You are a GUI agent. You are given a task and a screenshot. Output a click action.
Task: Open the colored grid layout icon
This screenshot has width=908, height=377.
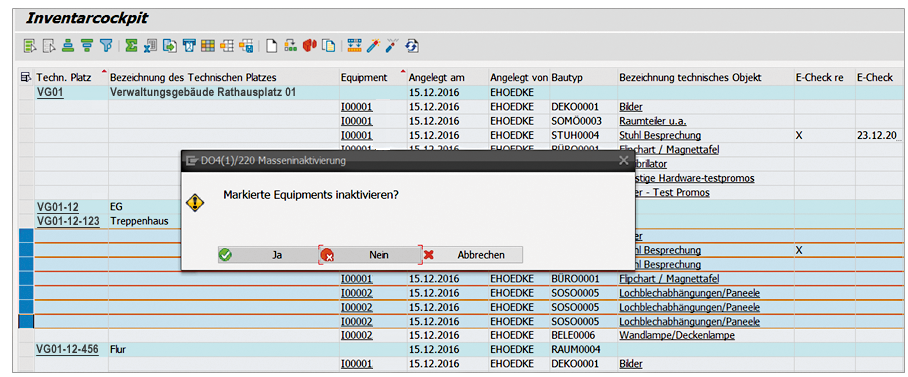(x=208, y=46)
